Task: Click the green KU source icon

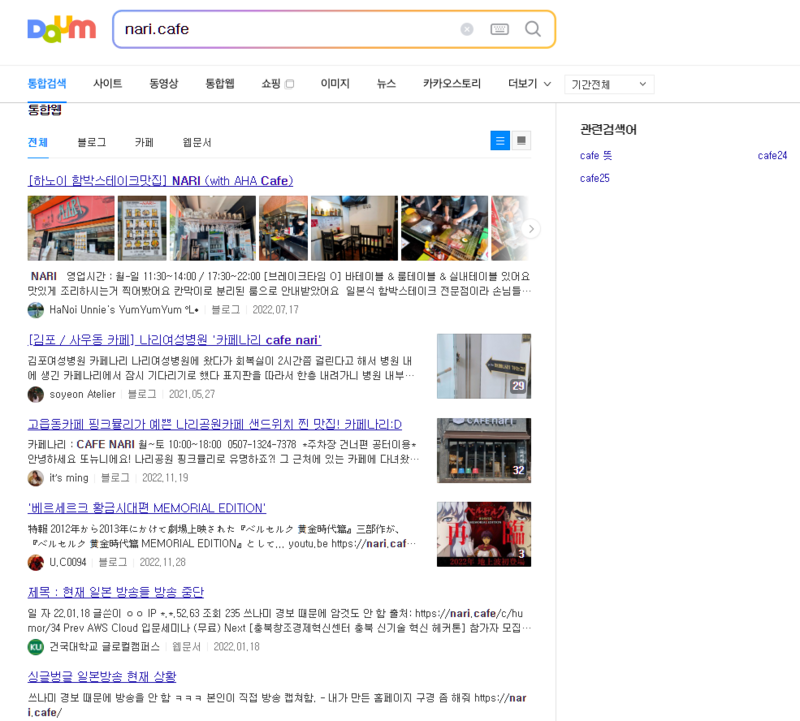Action: pos(36,647)
